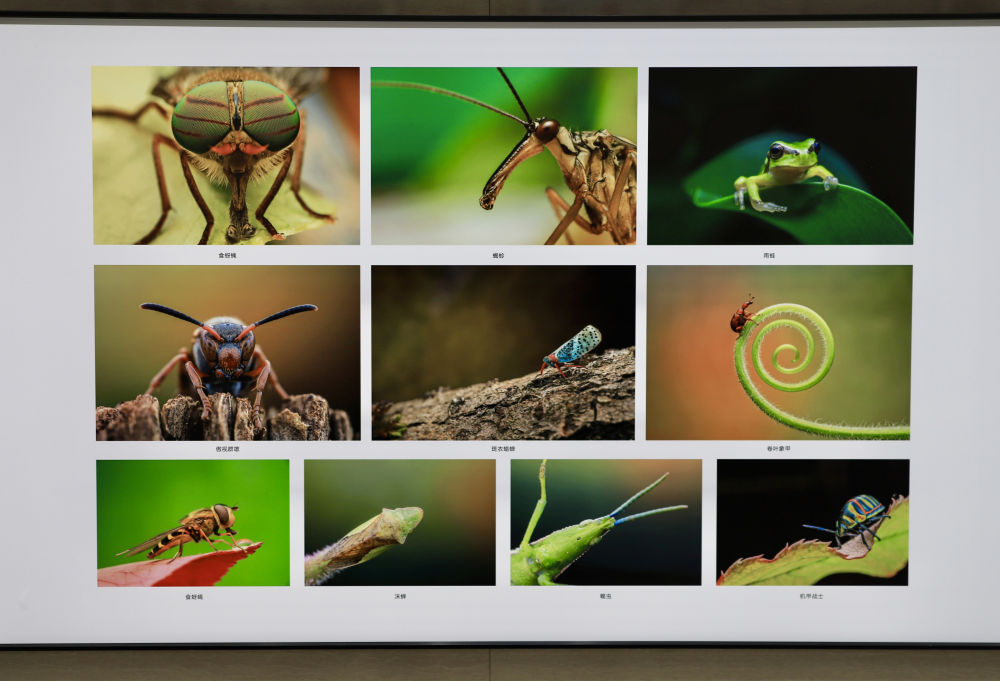
Task: Click the blue-faced wasp on stump photo
Action: [227, 352]
